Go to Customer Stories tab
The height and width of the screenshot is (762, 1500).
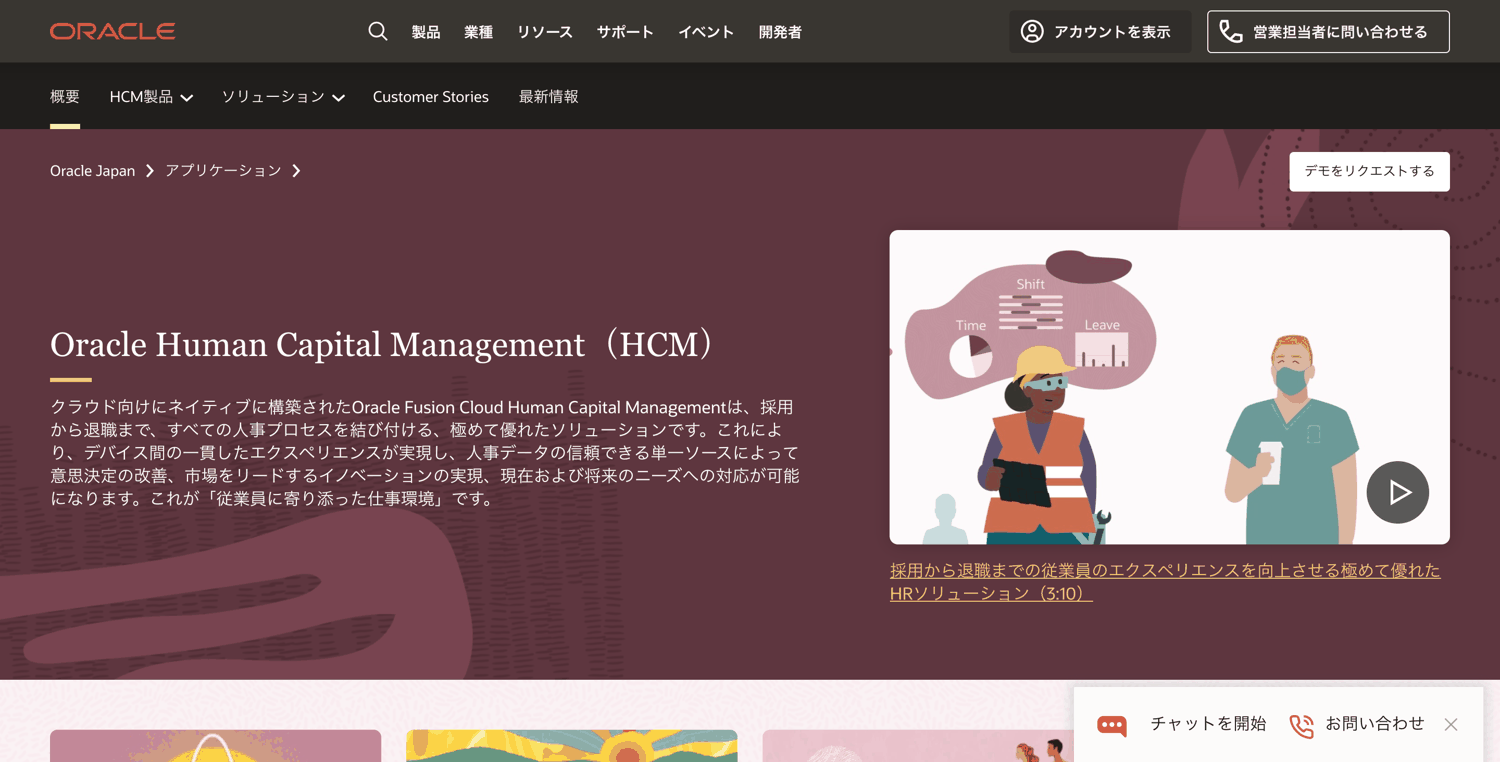click(431, 97)
